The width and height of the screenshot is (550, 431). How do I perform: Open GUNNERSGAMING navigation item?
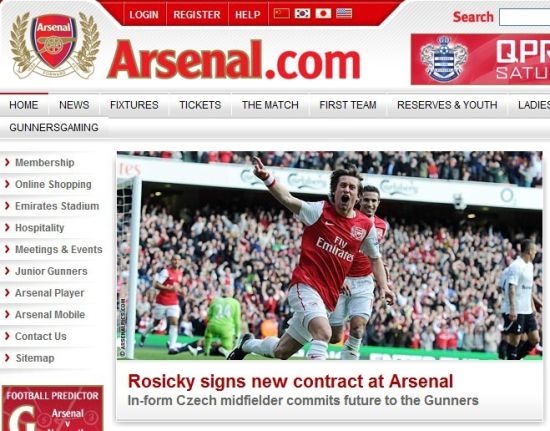click(x=54, y=127)
